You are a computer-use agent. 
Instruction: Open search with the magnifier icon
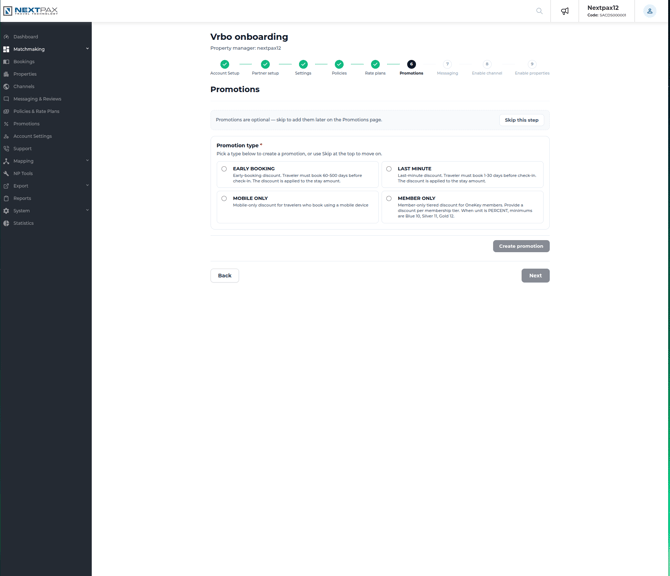click(539, 11)
